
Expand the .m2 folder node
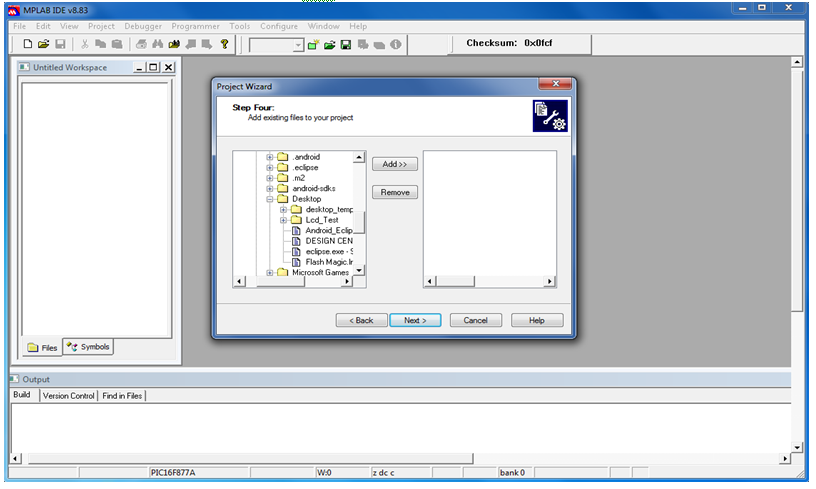point(270,178)
